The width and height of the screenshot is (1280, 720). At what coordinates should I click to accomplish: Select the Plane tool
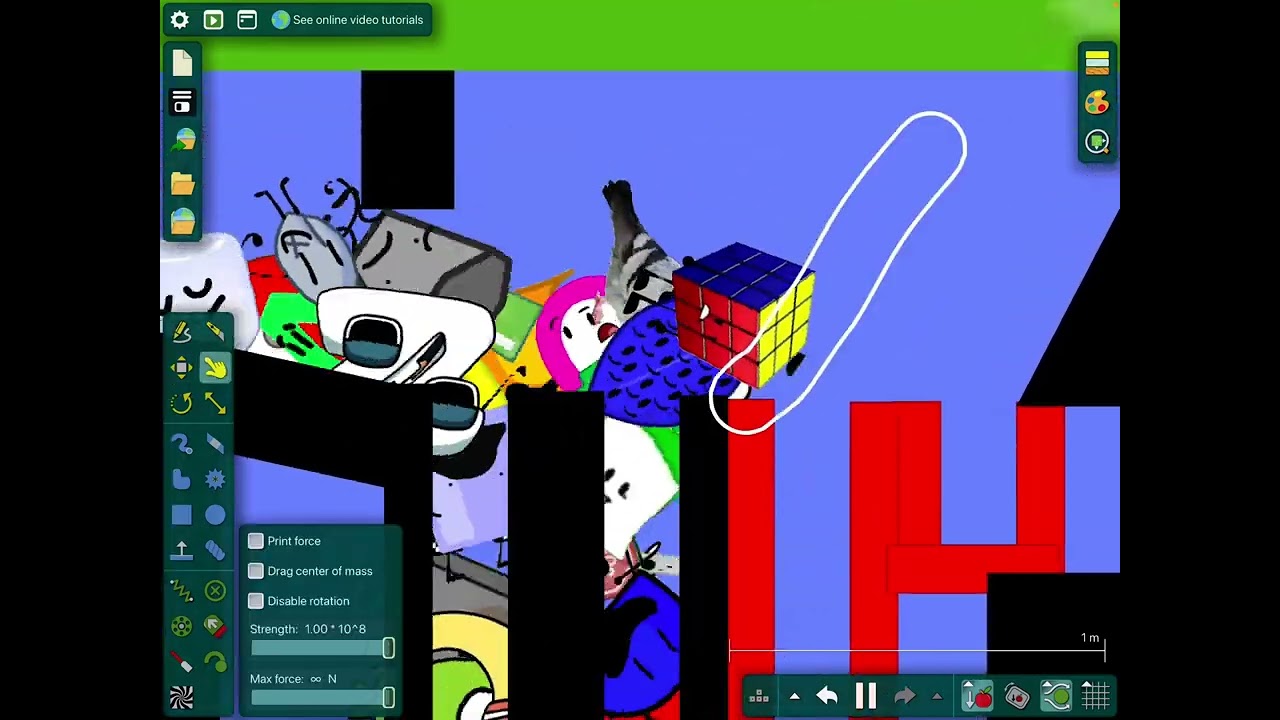181,551
